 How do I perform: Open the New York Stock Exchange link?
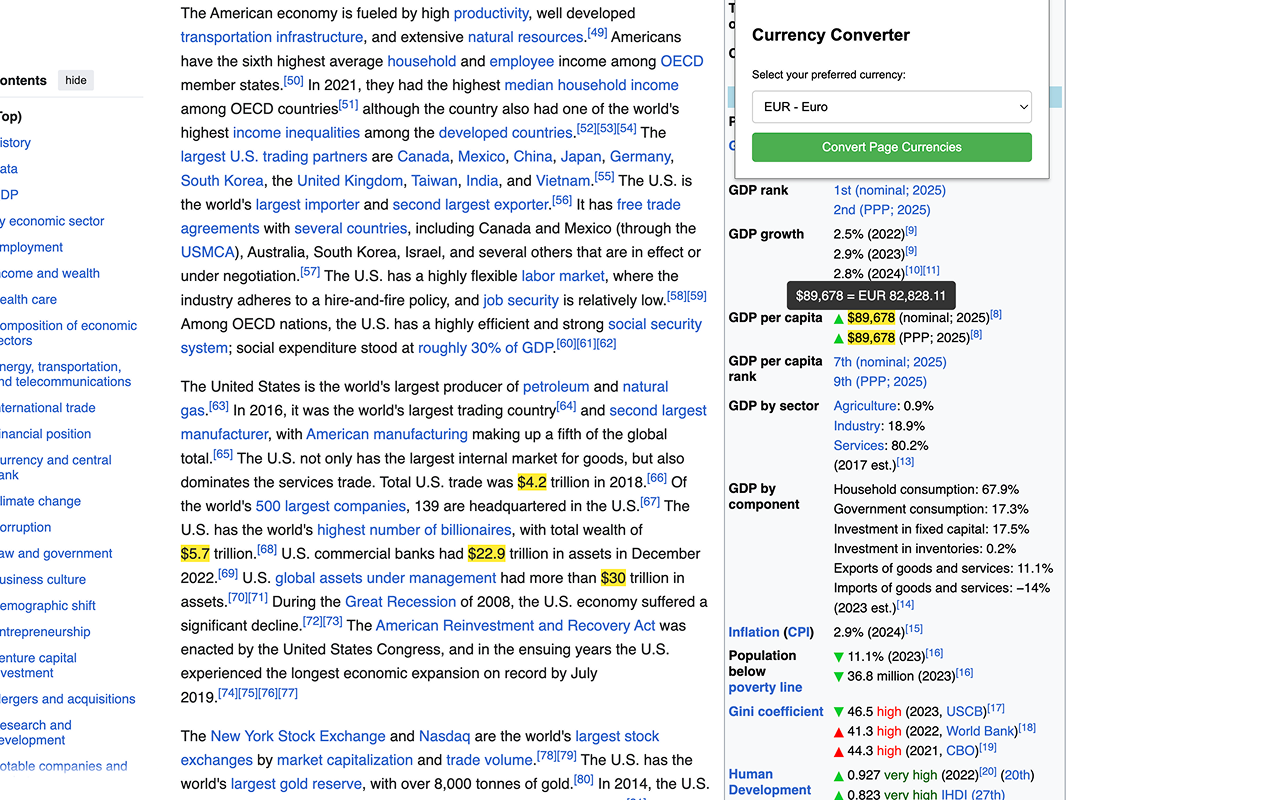(x=298, y=736)
